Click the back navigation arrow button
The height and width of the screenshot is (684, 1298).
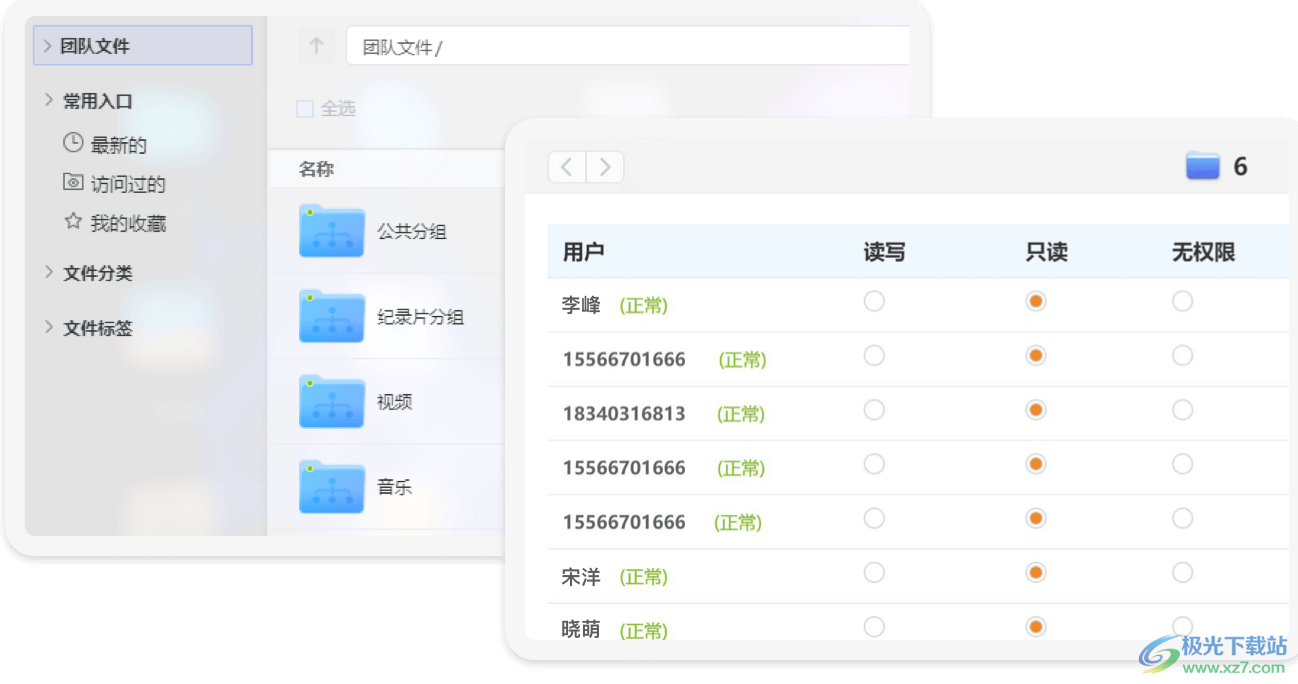pos(566,166)
